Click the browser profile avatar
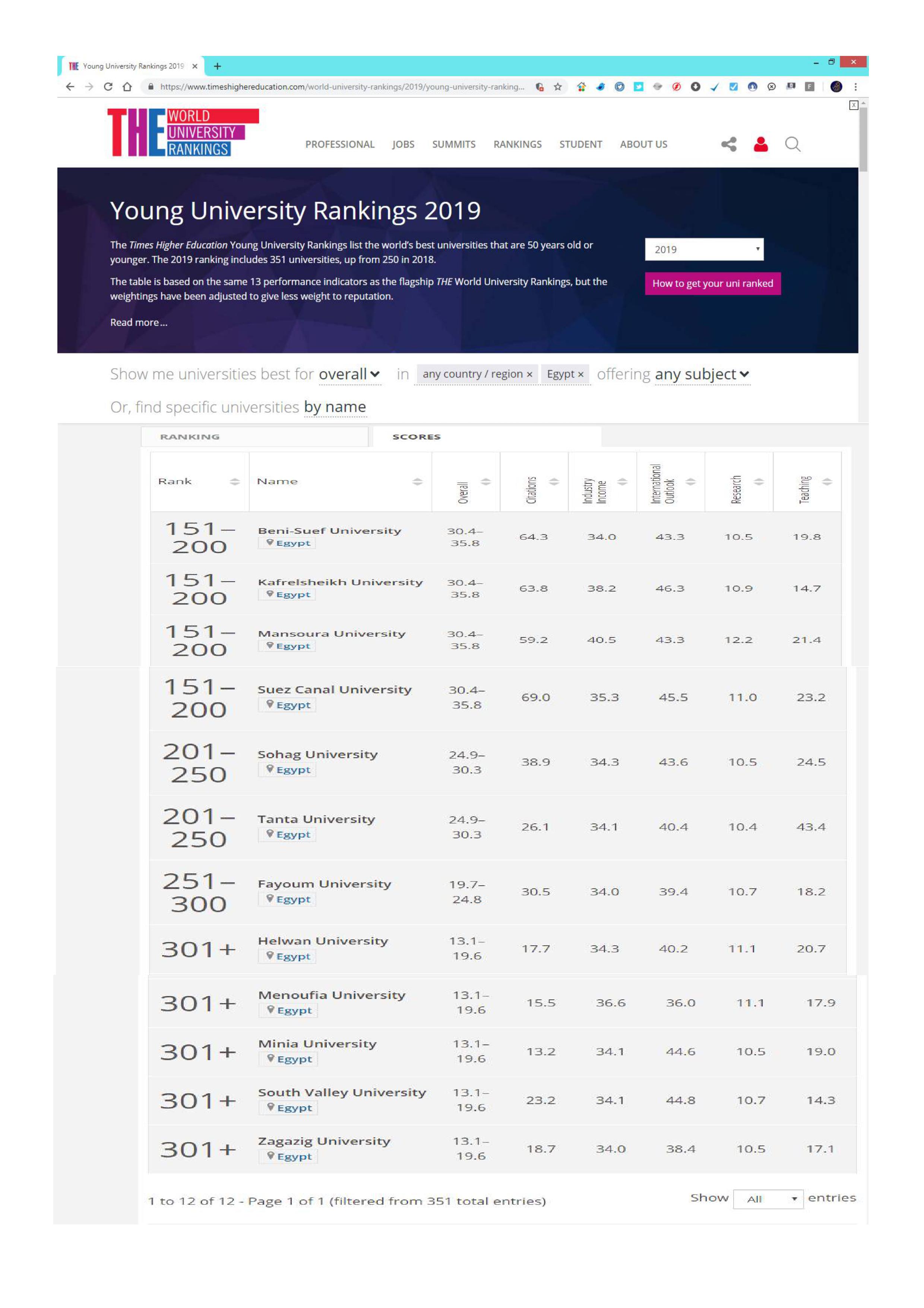Image resolution: width=924 pixels, height=1308 pixels. pyautogui.click(x=836, y=86)
